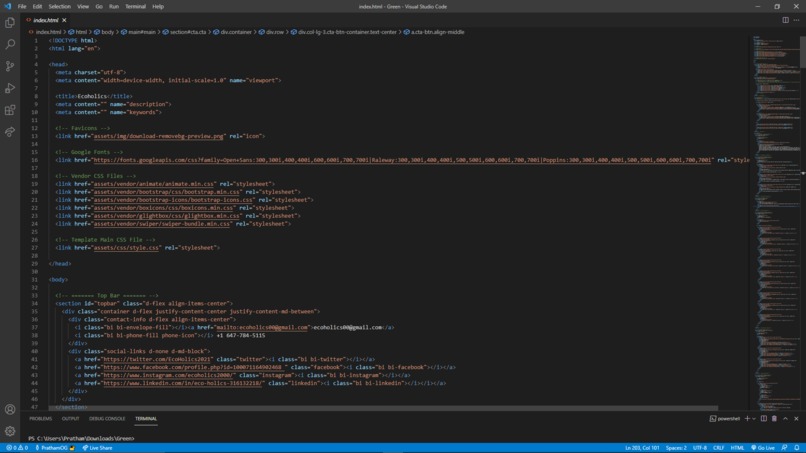
Task: Start Live Share from status bar
Action: 97,448
